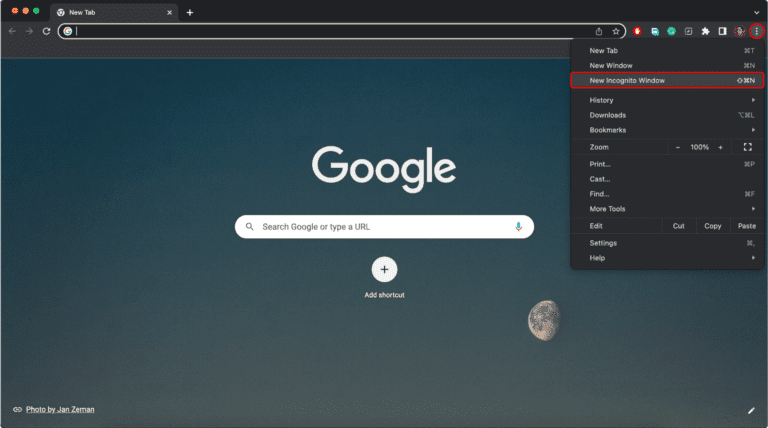
Task: Click Paste in the Edit row
Action: [747, 226]
